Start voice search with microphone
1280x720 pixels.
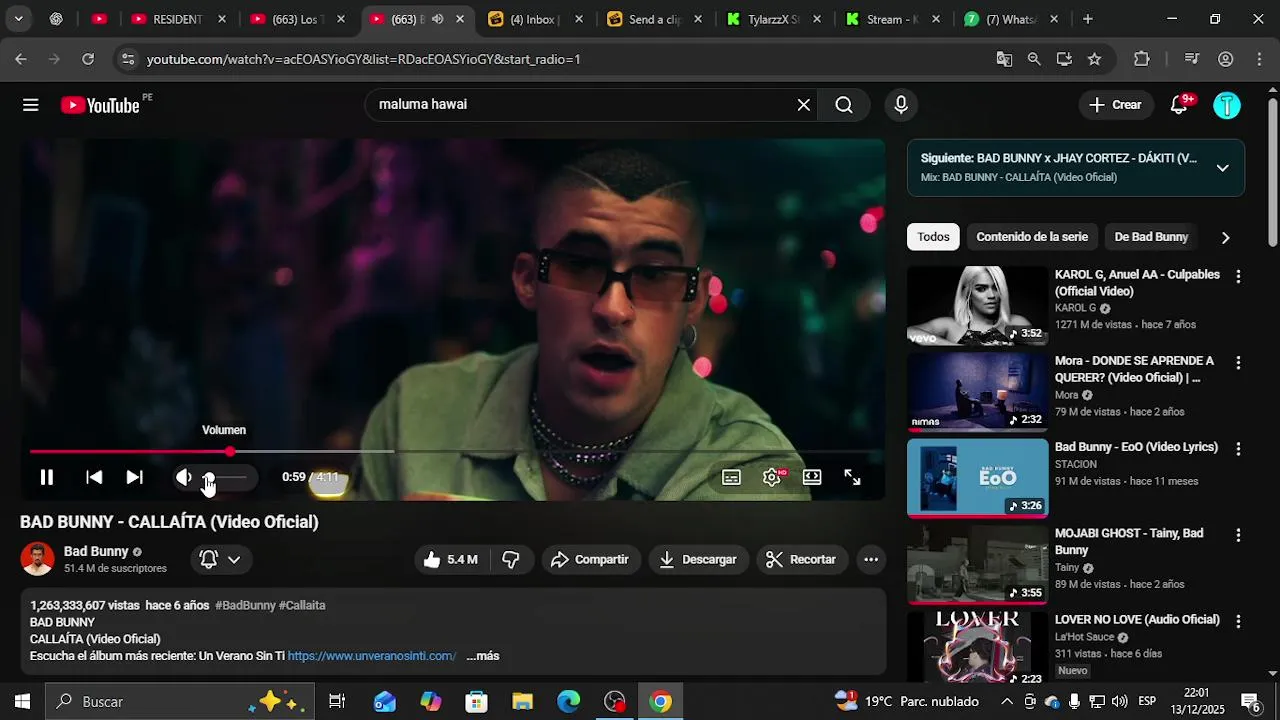[x=901, y=105]
